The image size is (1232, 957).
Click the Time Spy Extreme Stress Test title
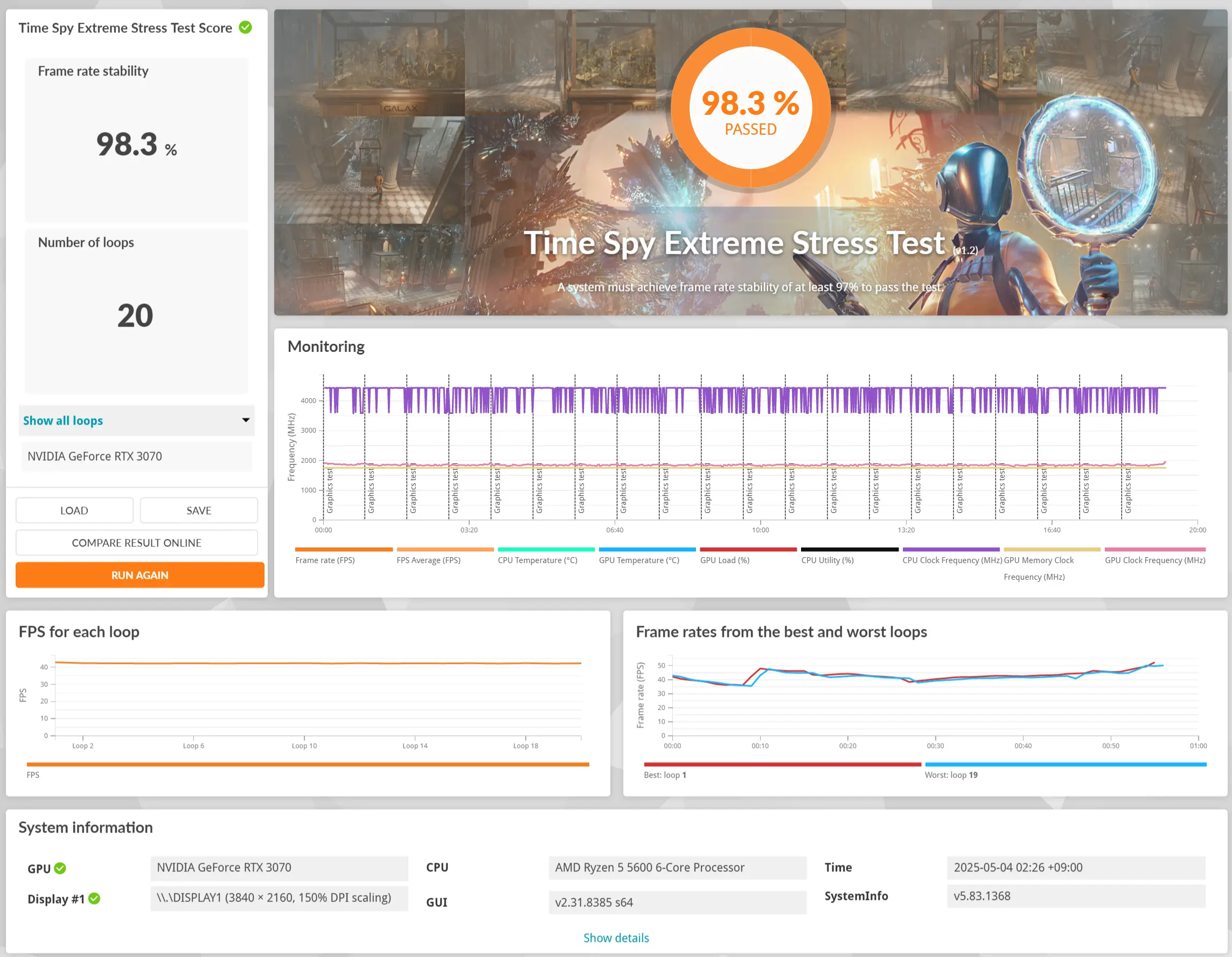pos(734,243)
